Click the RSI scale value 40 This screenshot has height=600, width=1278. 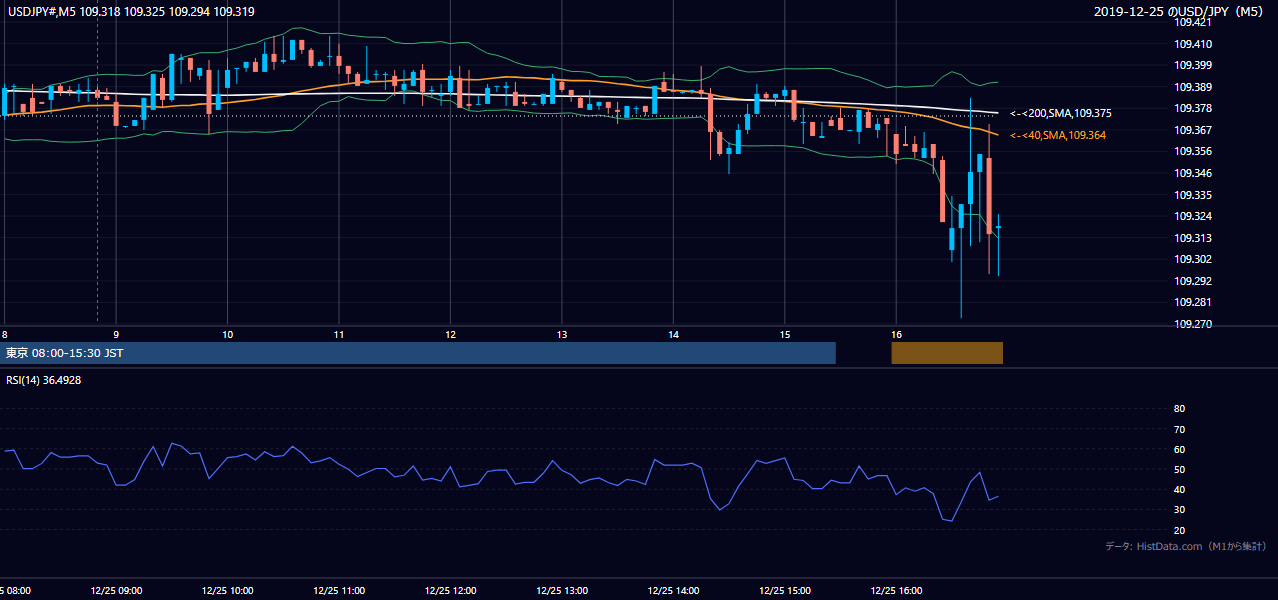click(1179, 490)
